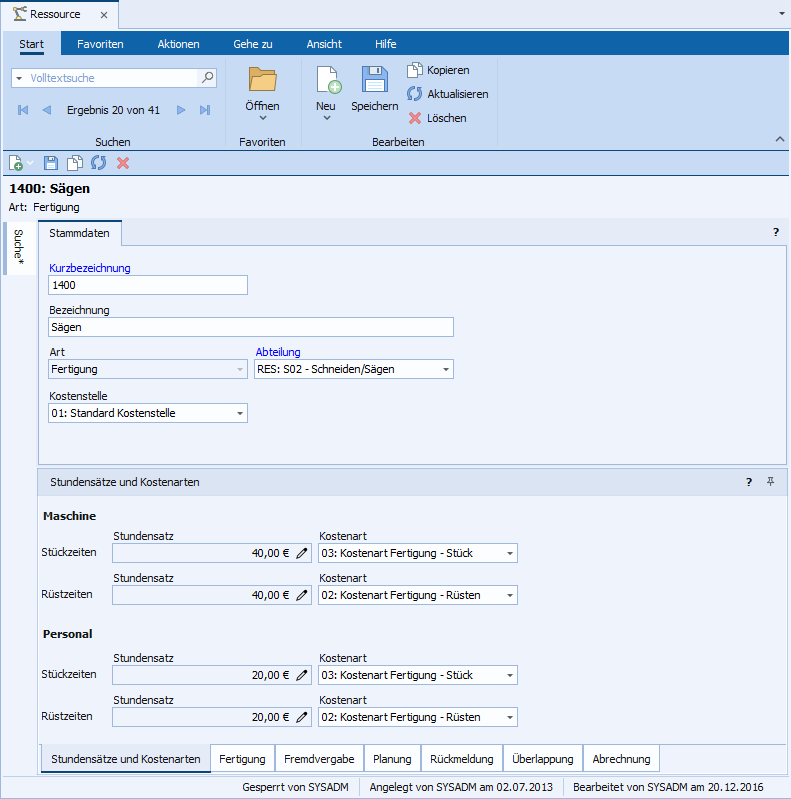Open the Suche side panel tab

[18, 248]
